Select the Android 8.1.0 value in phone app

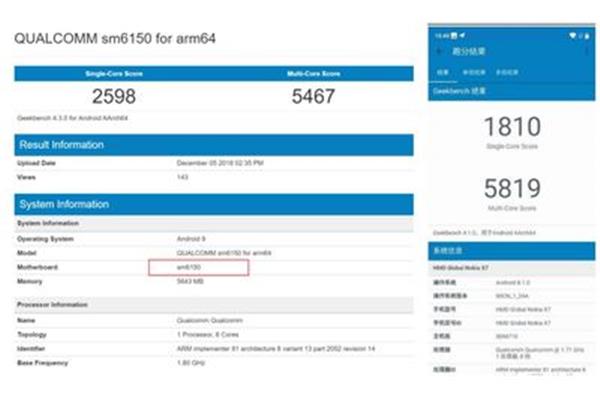click(x=513, y=283)
